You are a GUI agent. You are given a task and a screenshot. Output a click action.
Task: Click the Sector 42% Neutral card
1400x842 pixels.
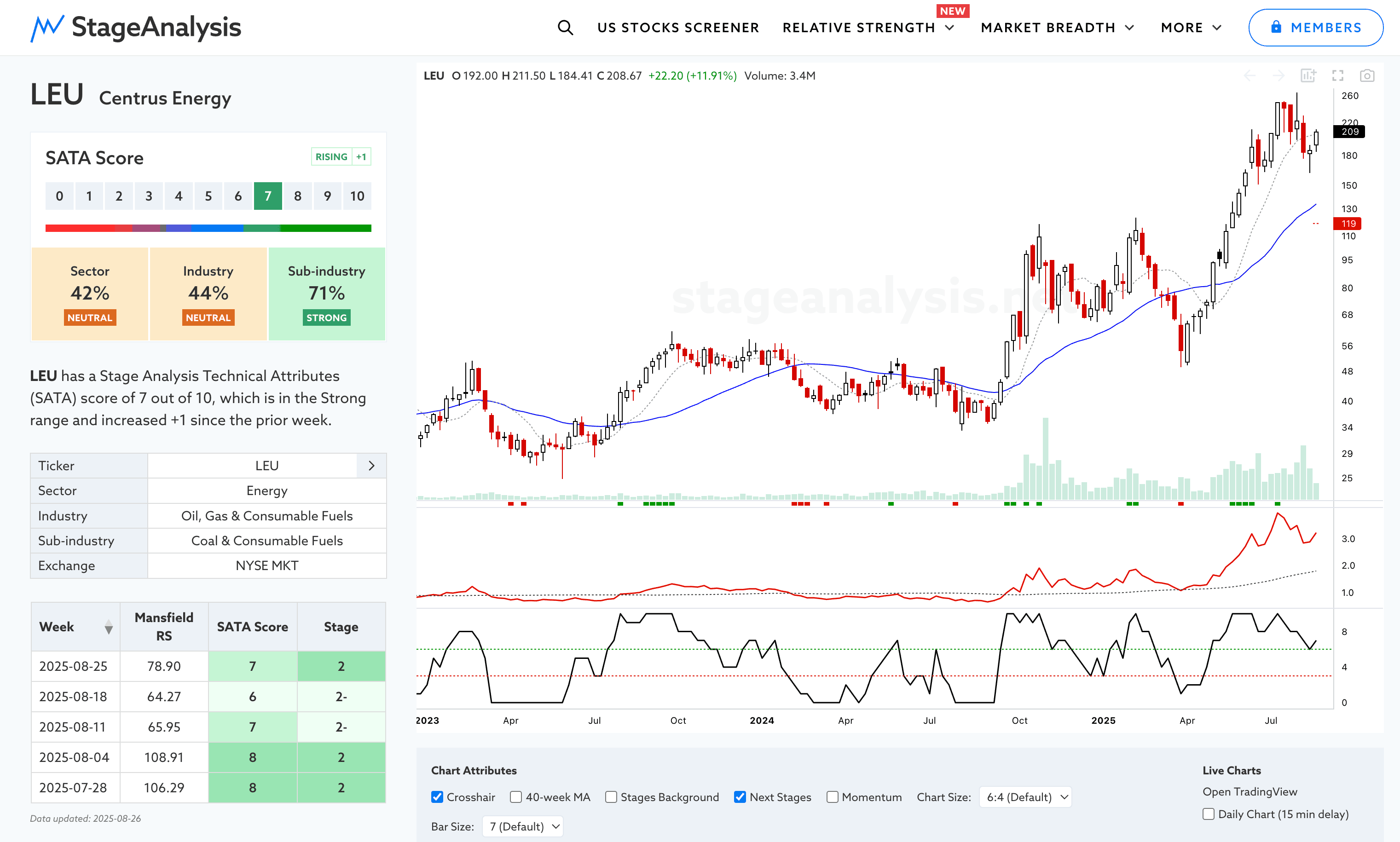point(90,294)
